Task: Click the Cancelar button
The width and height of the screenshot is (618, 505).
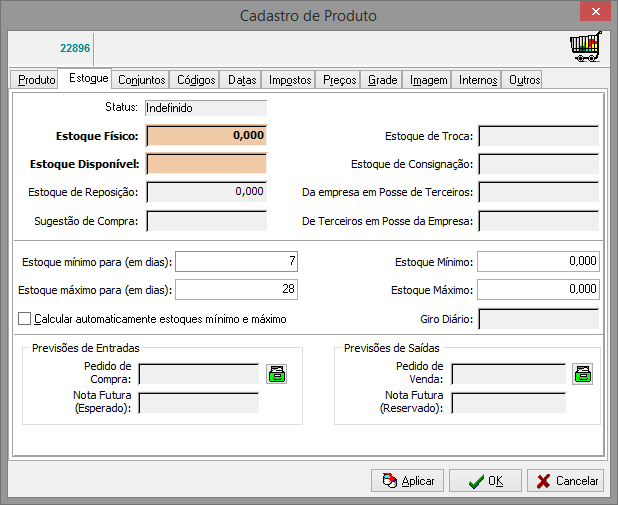Action: [565, 481]
